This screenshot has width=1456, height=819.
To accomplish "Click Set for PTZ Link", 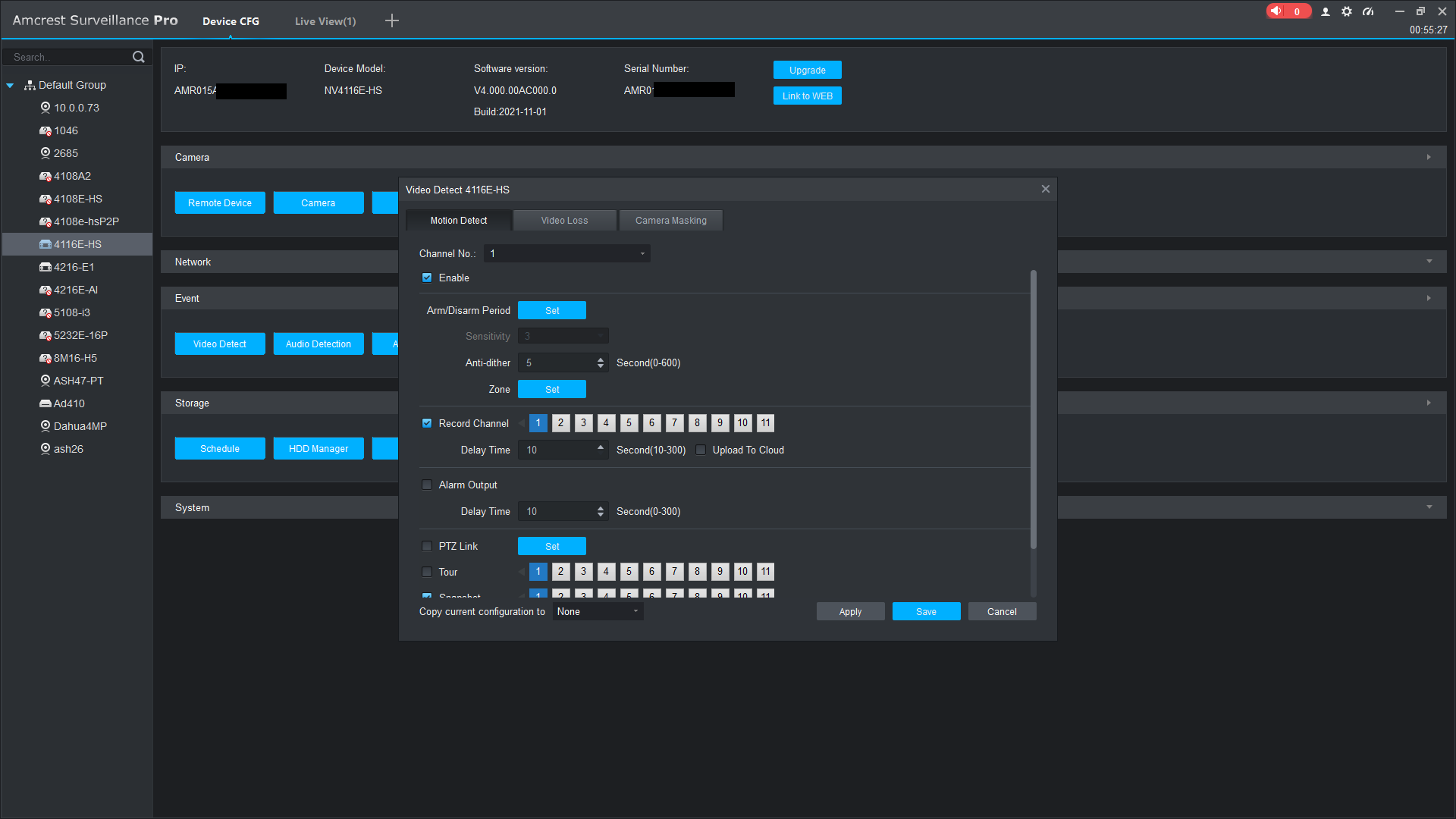I will [552, 546].
